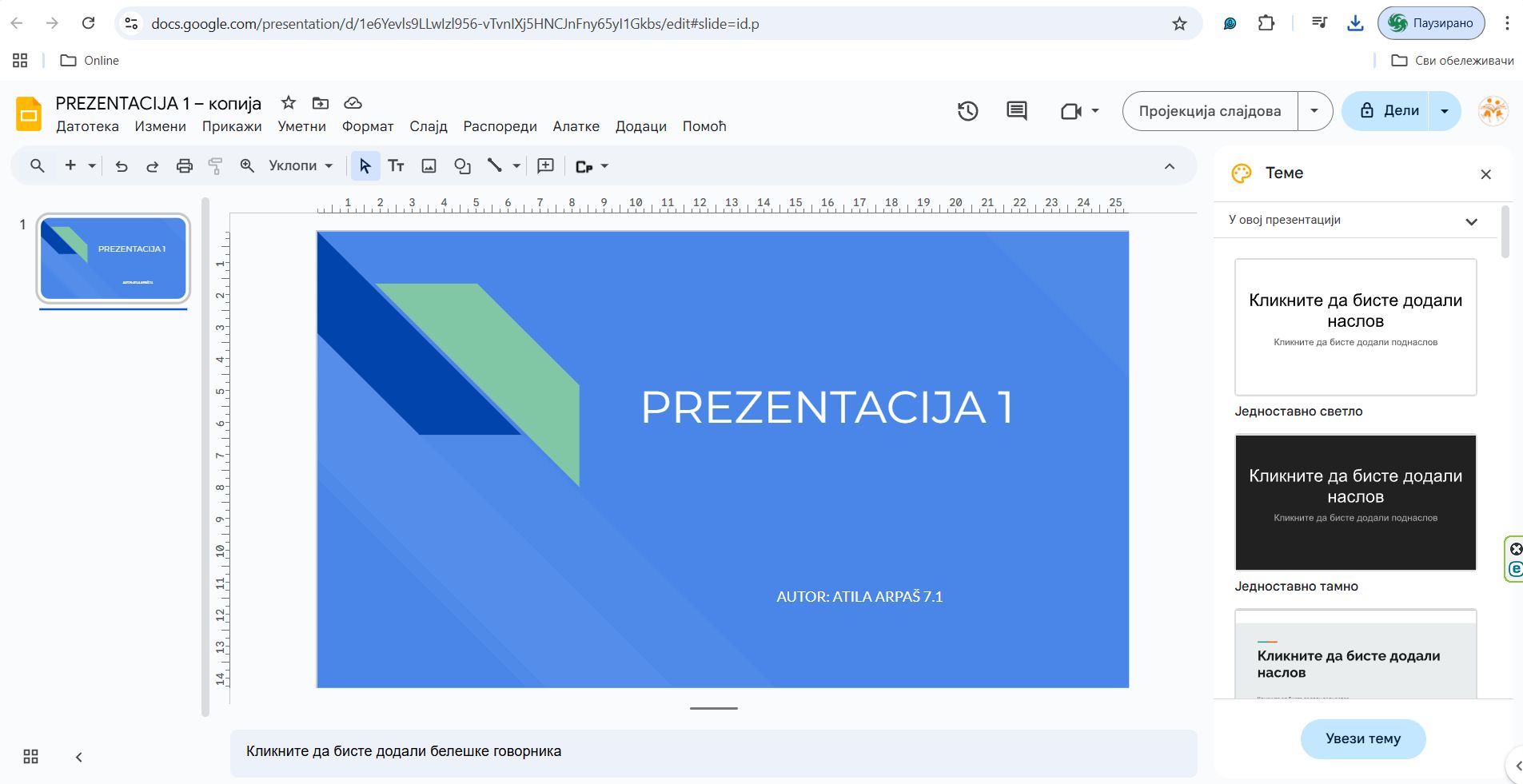Select the shape tool
The height and width of the screenshot is (784, 1523).
(462, 166)
